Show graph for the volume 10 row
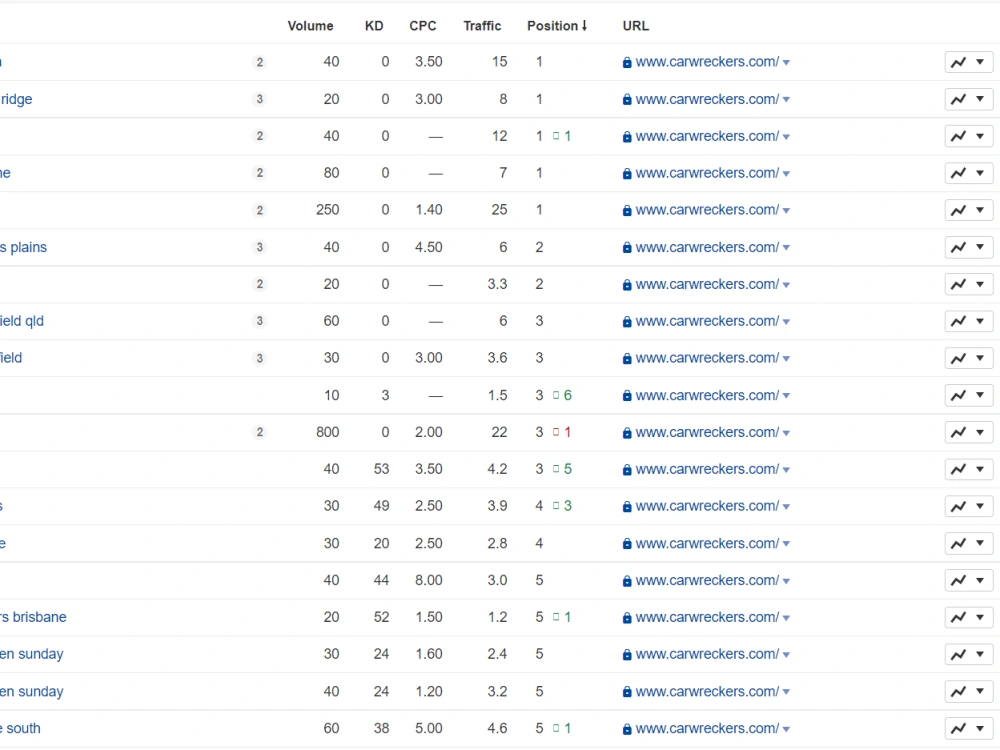The height and width of the screenshot is (750, 1000). click(958, 395)
